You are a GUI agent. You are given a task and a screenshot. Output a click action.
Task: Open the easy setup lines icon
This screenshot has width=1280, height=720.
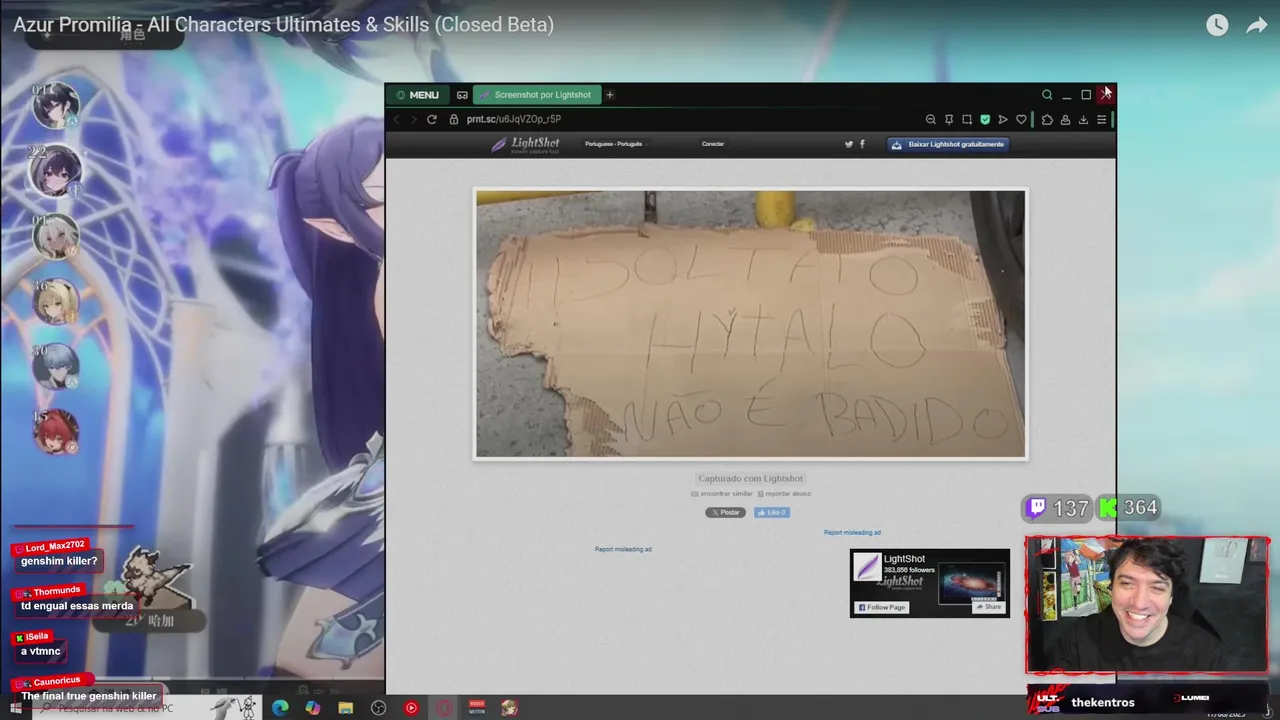click(1101, 120)
